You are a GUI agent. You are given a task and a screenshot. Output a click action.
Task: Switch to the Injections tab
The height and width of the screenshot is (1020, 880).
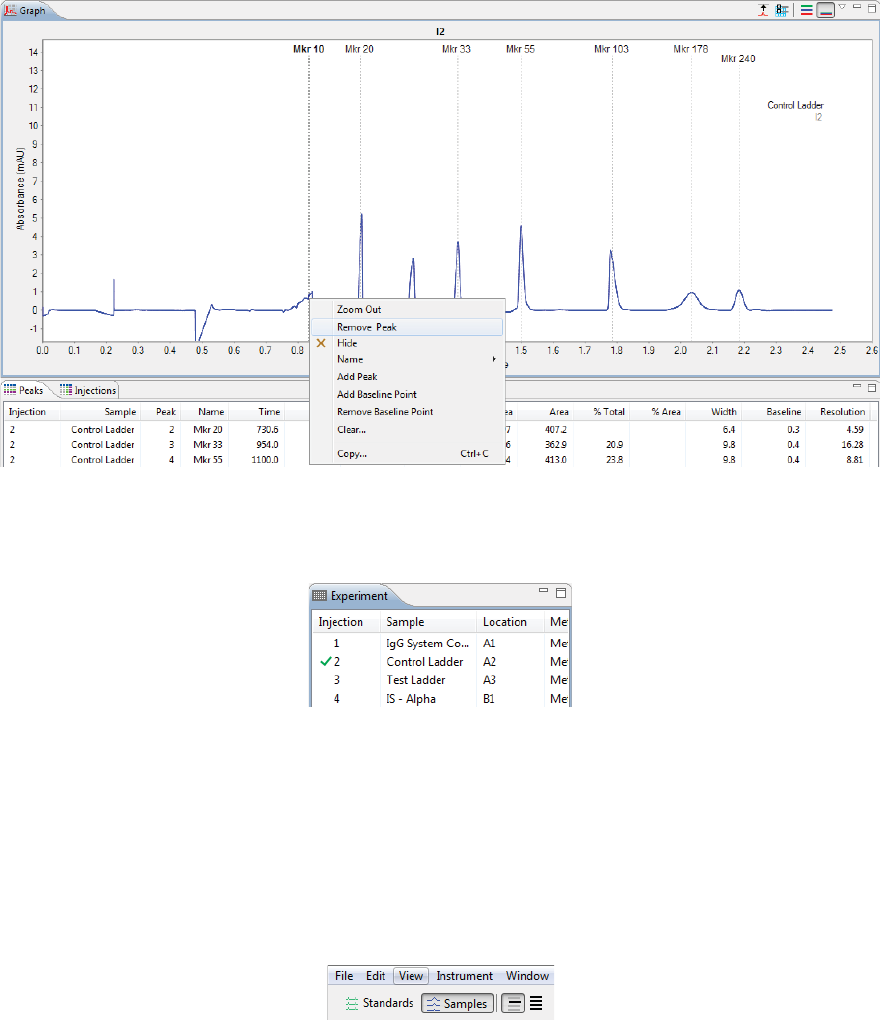point(88,390)
